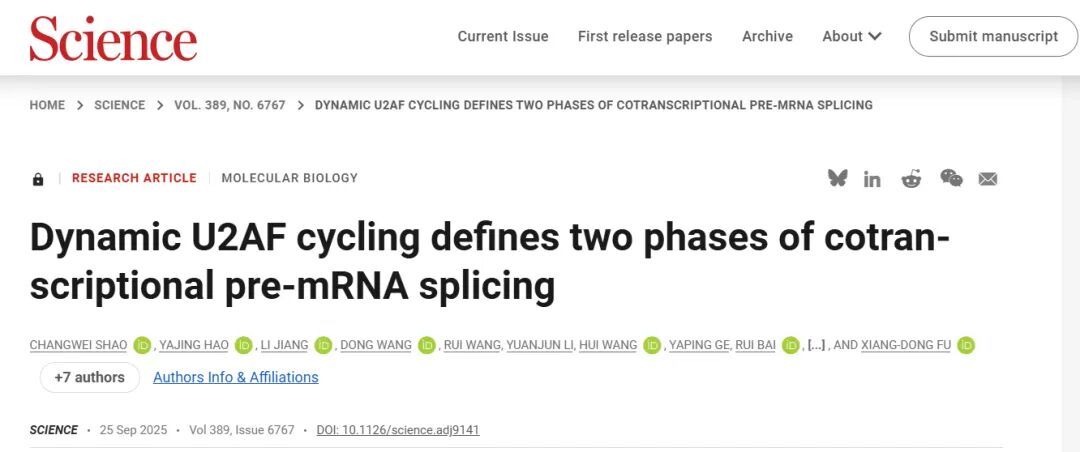This screenshot has width=1080, height=452.
Task: Go to First release papers
Action: tap(645, 36)
